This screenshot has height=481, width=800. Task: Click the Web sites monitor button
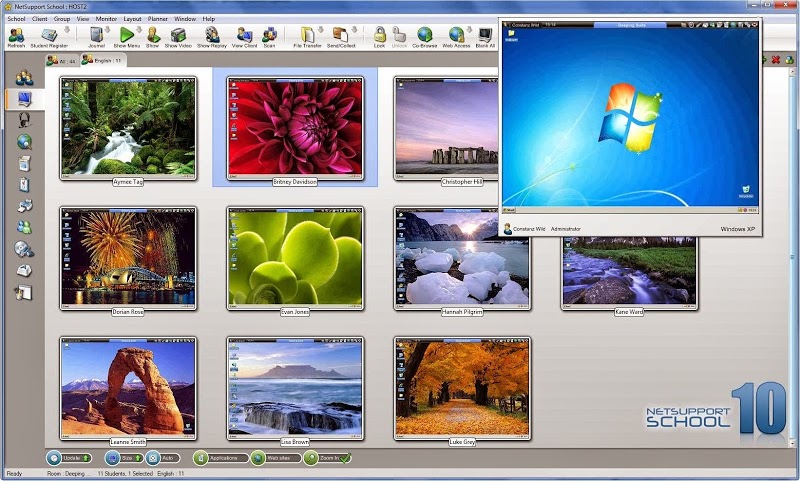pyautogui.click(x=276, y=458)
